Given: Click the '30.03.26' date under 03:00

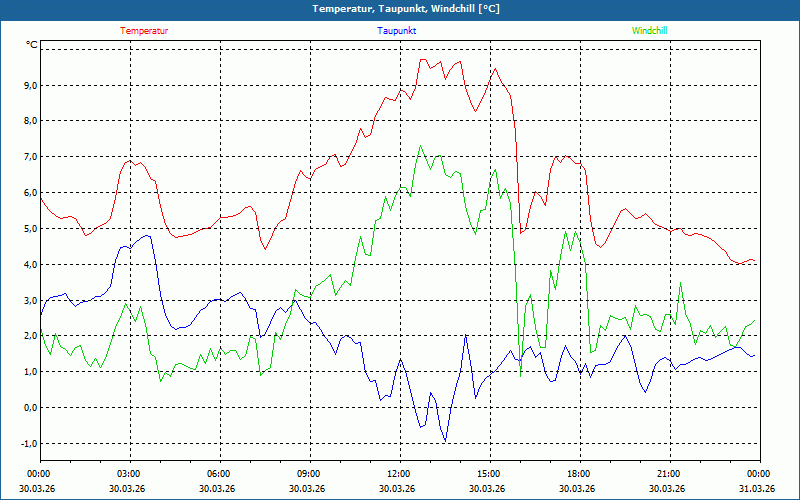Looking at the screenshot, I should 127,488.
